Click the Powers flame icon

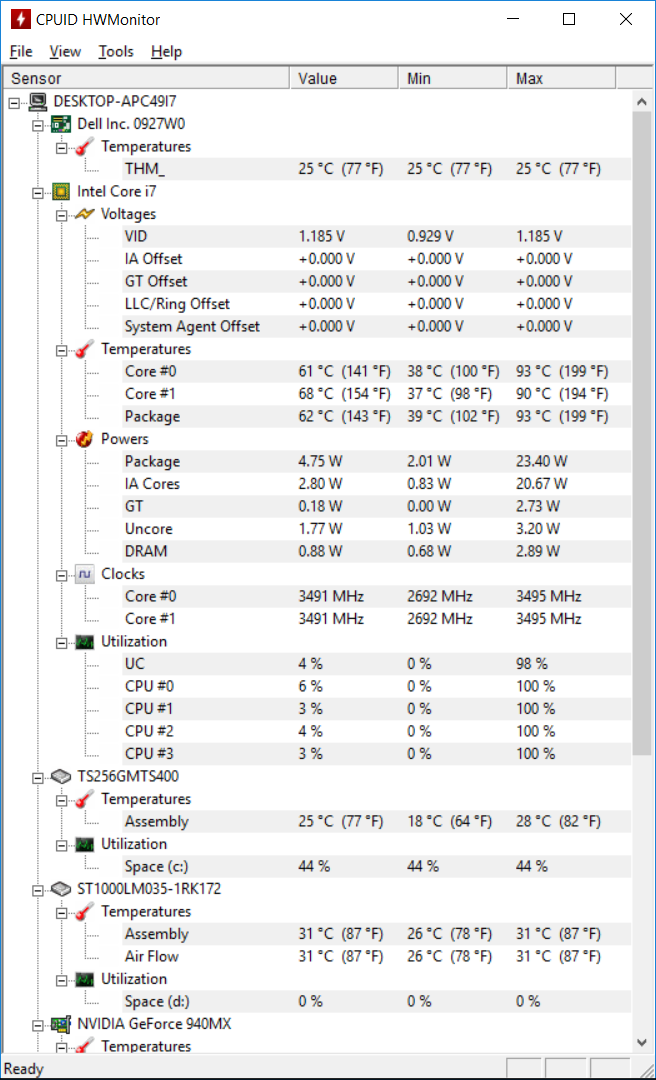85,439
